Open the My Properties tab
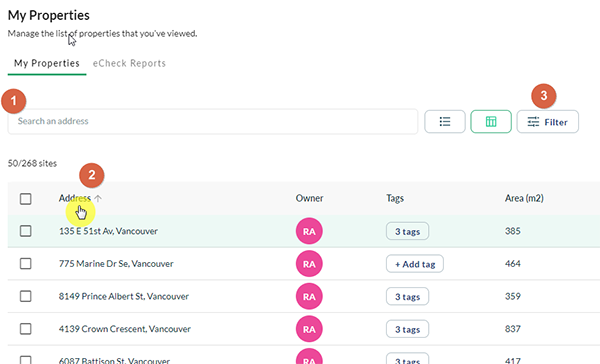The width and height of the screenshot is (600, 364). [47, 63]
